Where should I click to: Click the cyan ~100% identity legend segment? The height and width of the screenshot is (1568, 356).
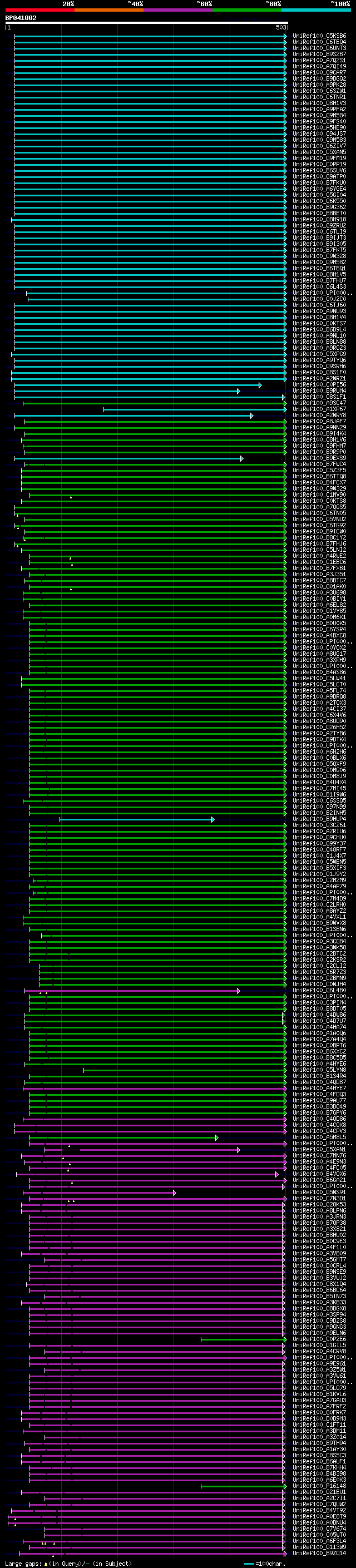coord(316,10)
